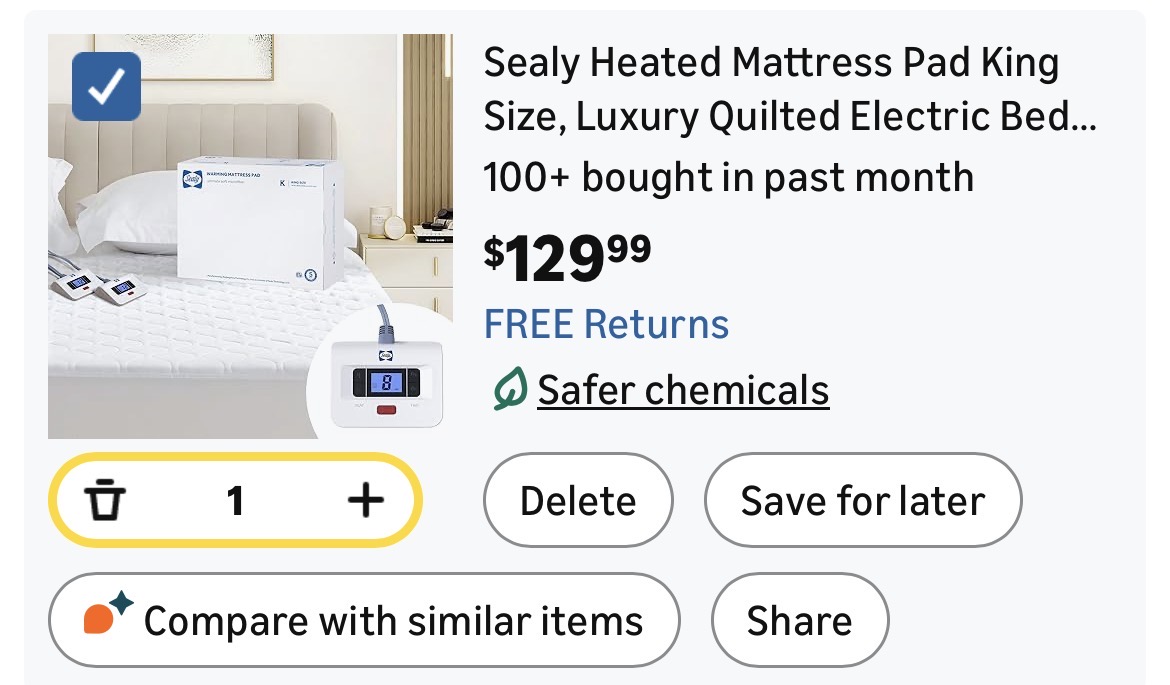Tap the Share button
The width and height of the screenshot is (1170, 685).
(x=799, y=620)
